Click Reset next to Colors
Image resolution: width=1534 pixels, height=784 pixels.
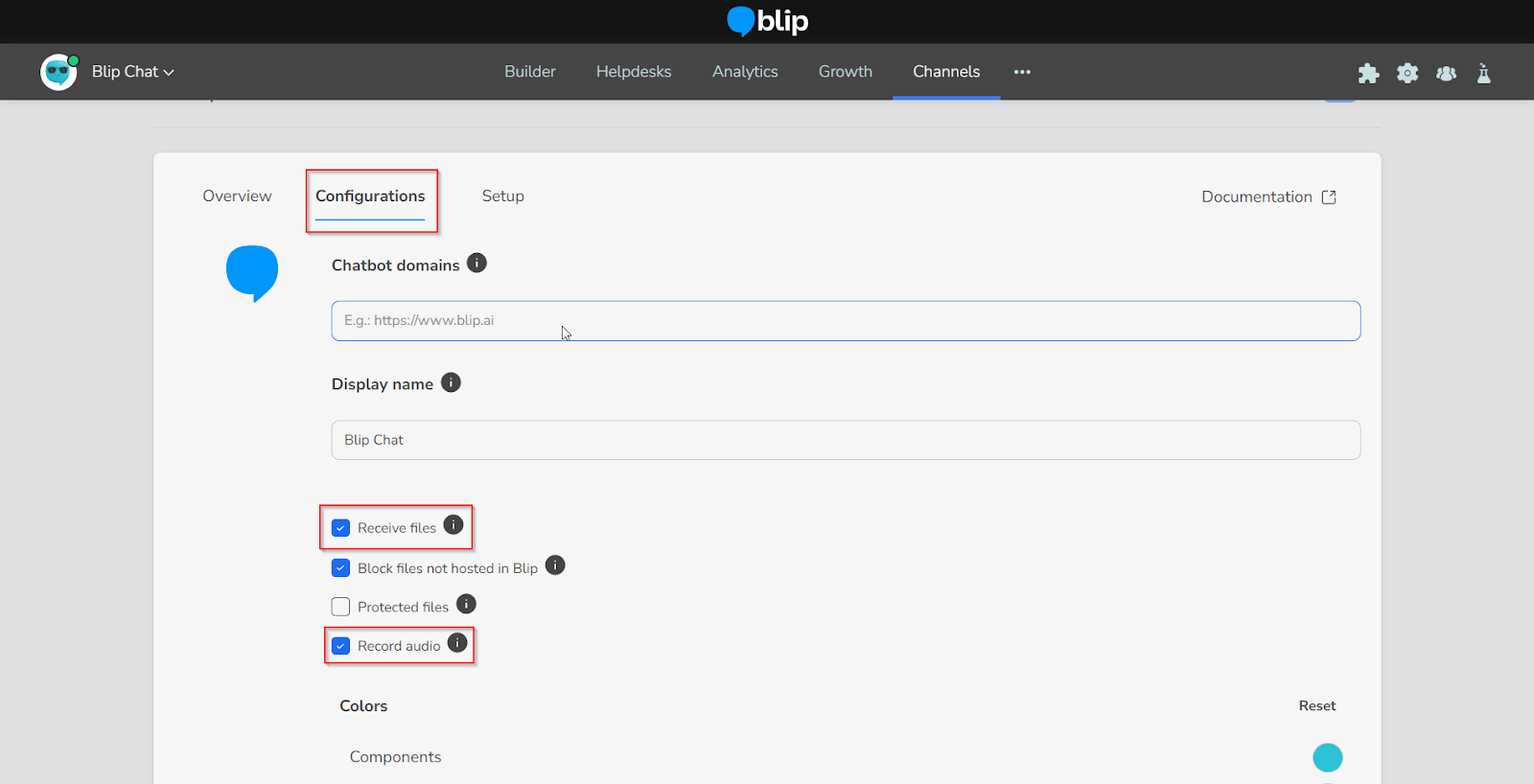(1316, 705)
